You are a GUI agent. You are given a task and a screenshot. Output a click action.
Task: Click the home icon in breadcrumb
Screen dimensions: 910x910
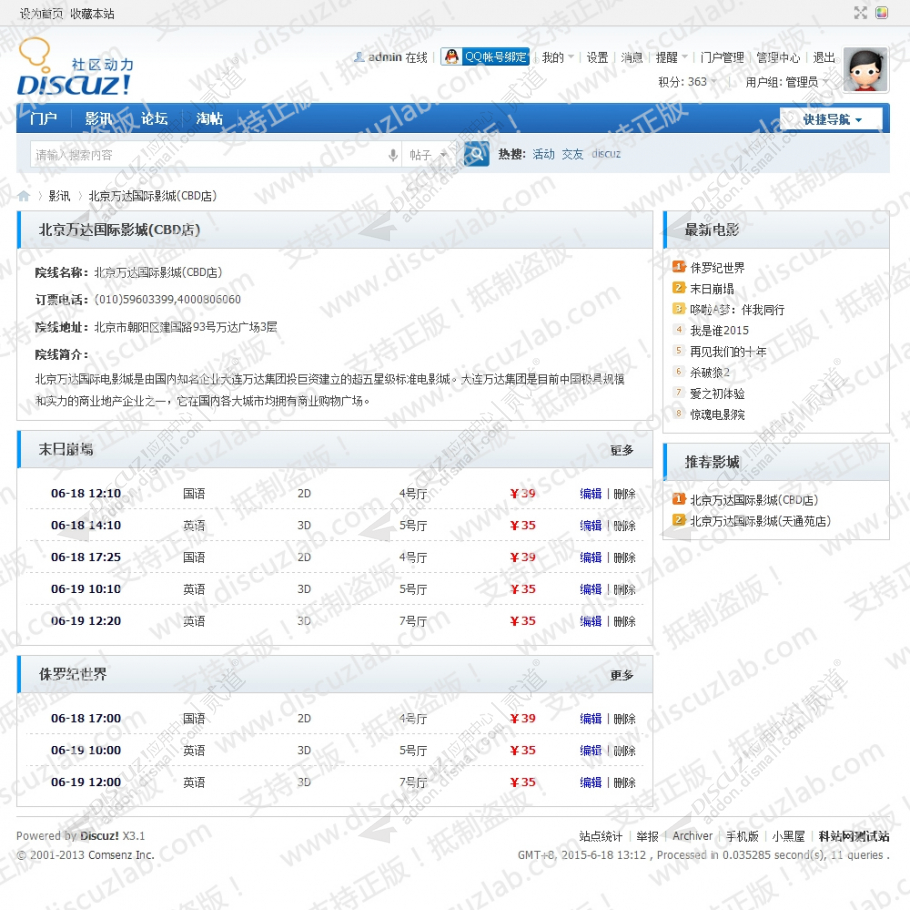(x=24, y=196)
